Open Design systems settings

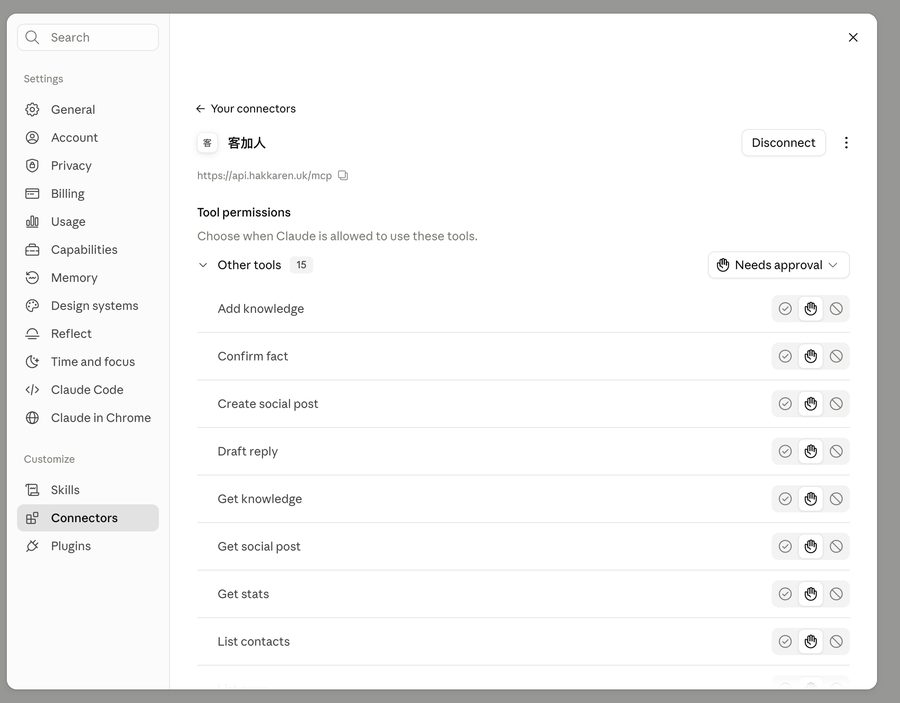point(88,306)
